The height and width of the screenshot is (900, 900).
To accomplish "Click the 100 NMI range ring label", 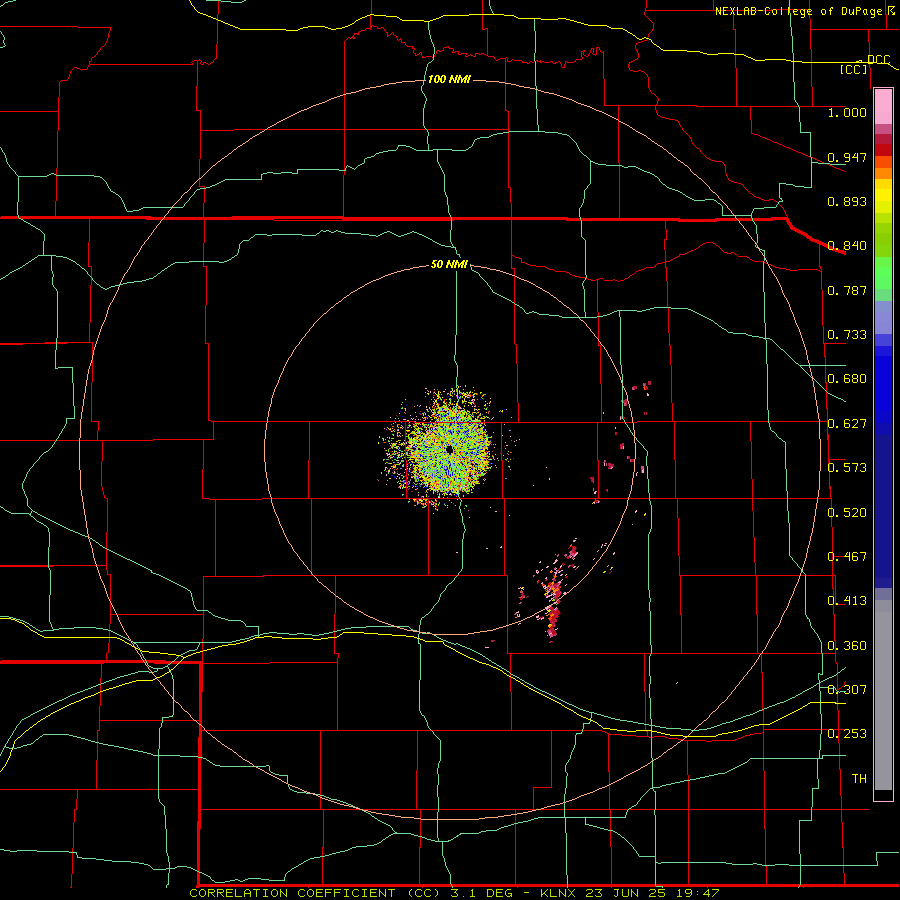I will pyautogui.click(x=449, y=79).
